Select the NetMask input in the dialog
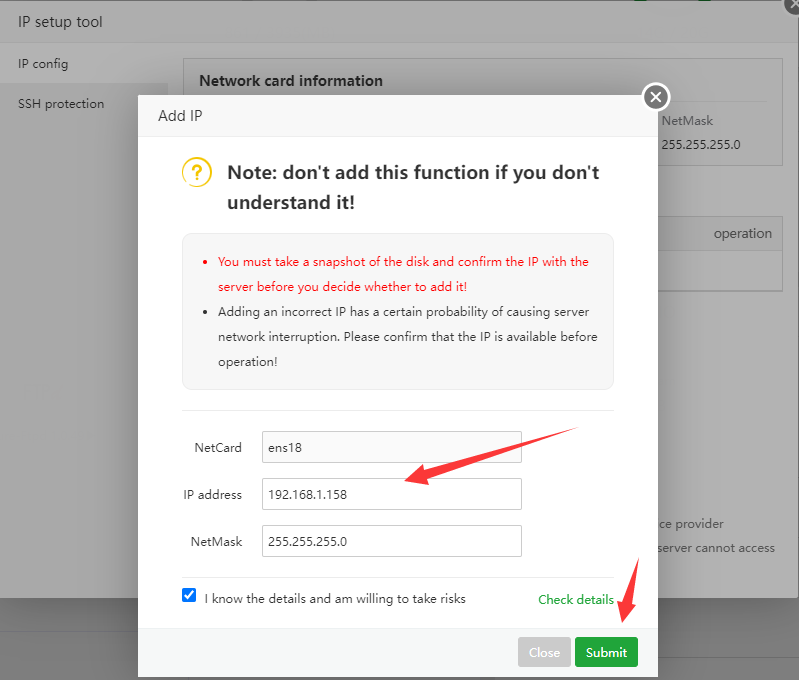Image resolution: width=799 pixels, height=680 pixels. tap(391, 541)
